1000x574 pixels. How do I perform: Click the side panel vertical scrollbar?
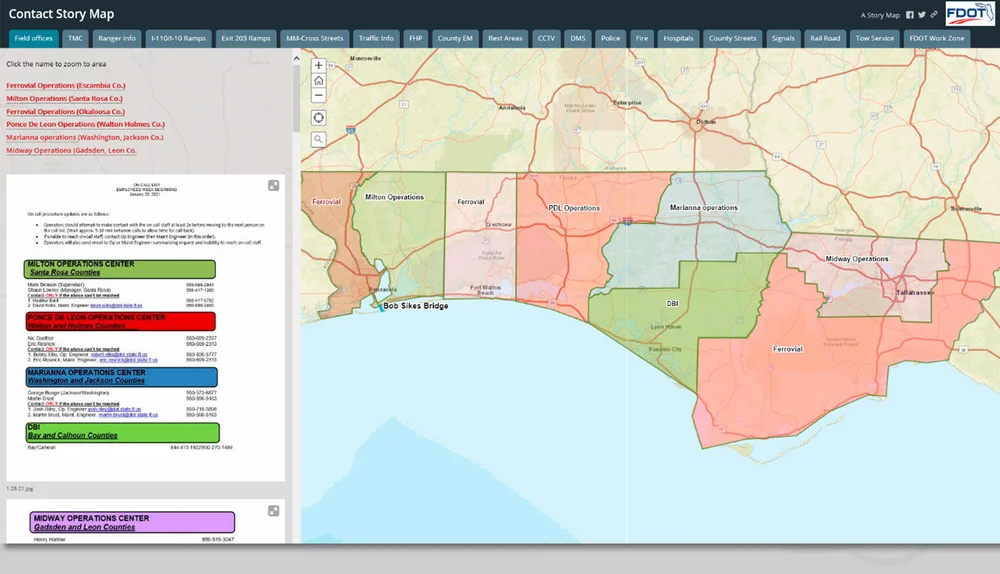296,99
